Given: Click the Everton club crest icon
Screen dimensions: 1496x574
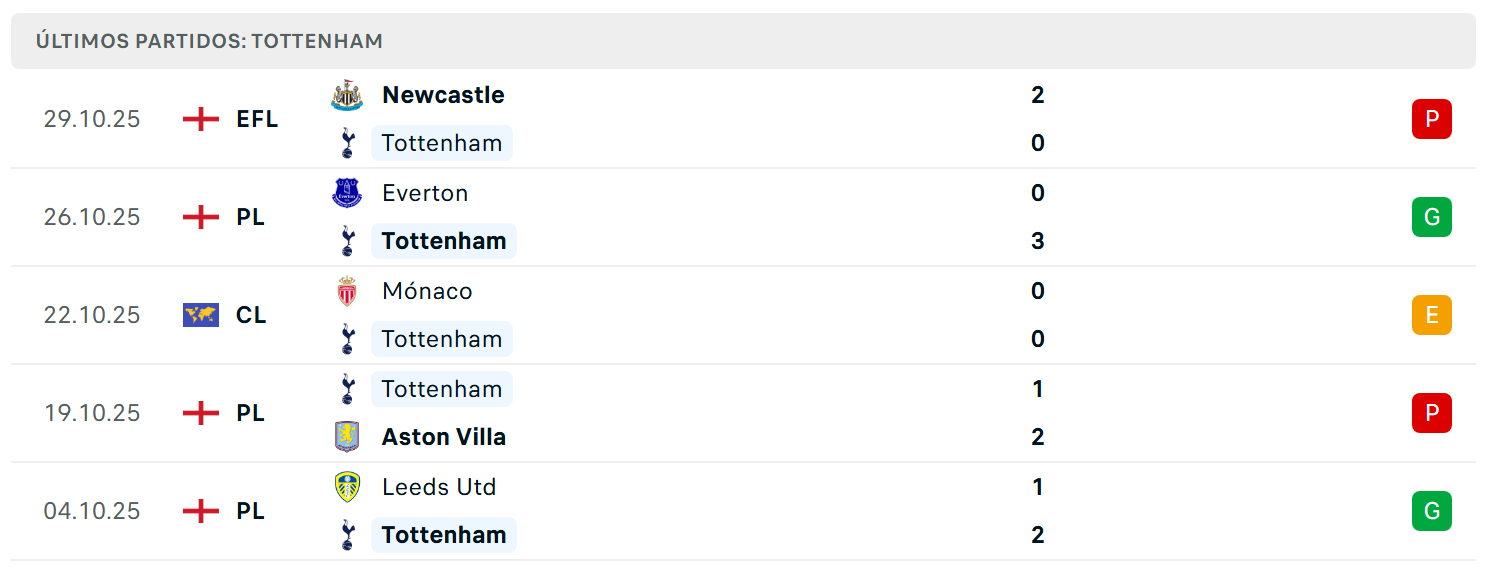Looking at the screenshot, I should click(347, 193).
